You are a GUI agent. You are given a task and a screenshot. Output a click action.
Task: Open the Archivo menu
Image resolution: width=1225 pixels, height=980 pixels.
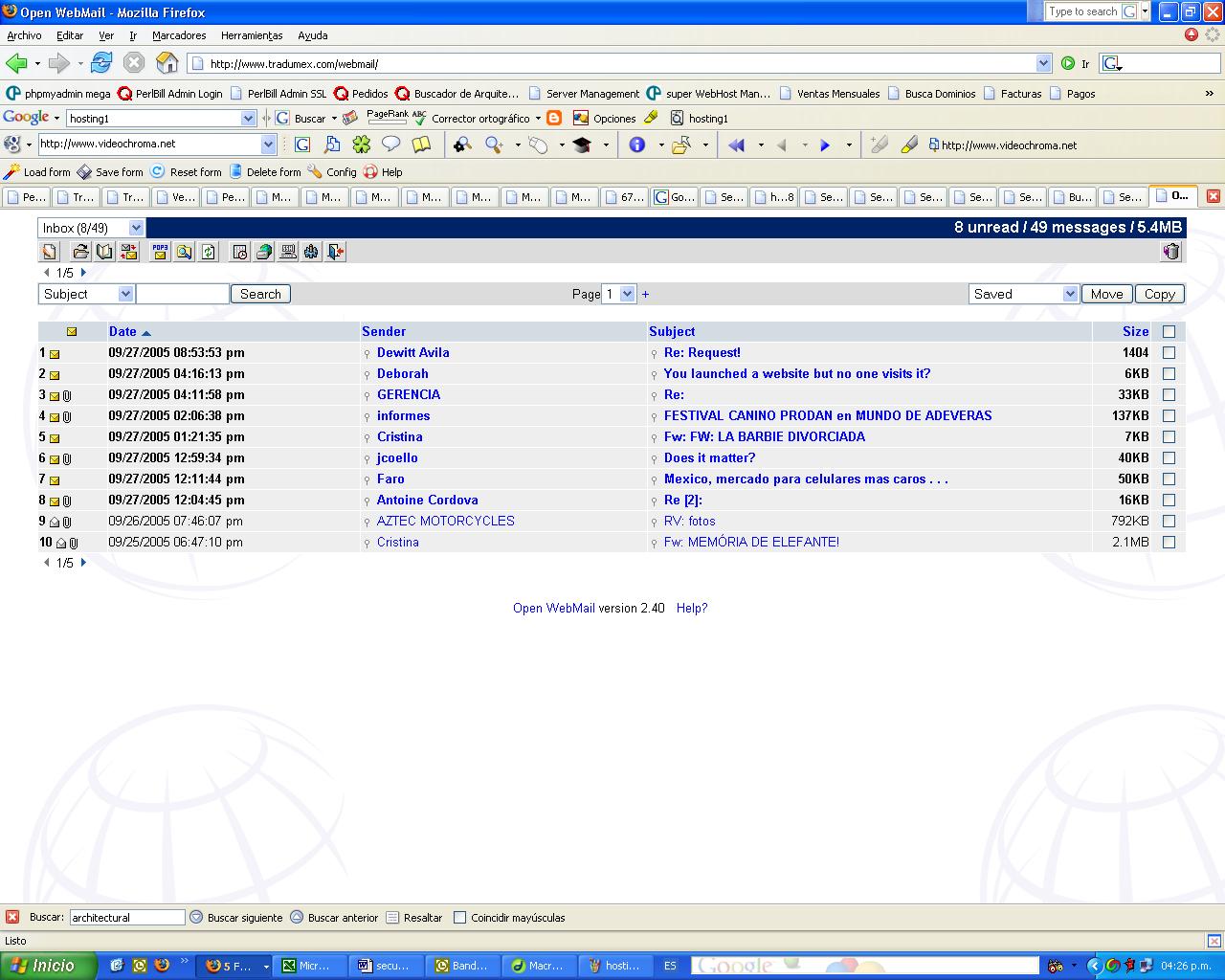[x=24, y=35]
